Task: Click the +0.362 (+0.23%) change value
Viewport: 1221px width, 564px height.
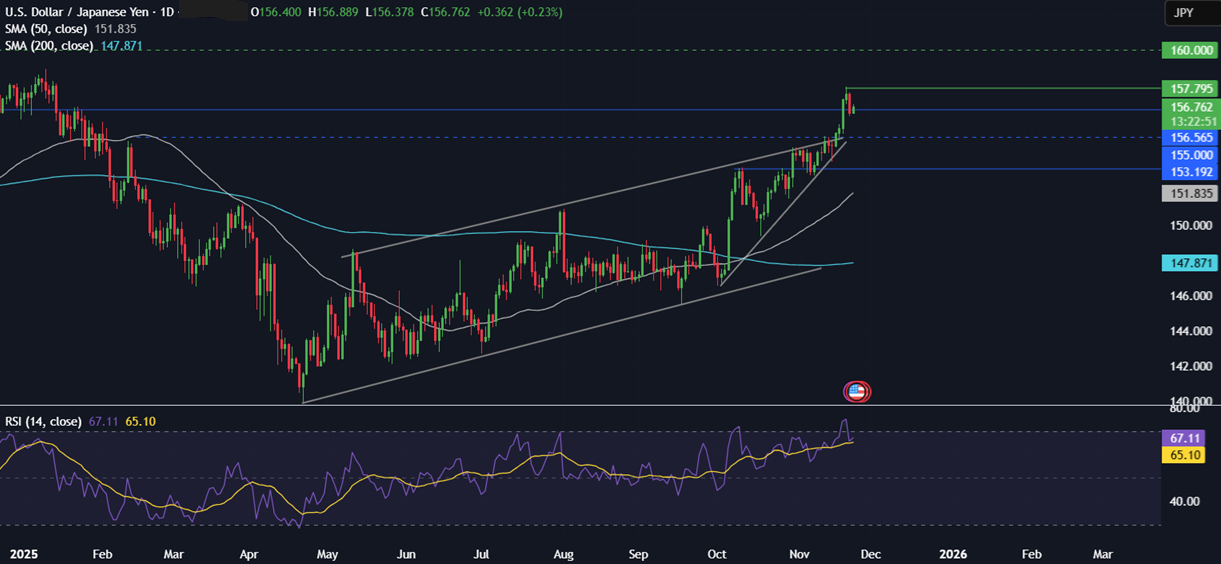Action: tap(520, 12)
